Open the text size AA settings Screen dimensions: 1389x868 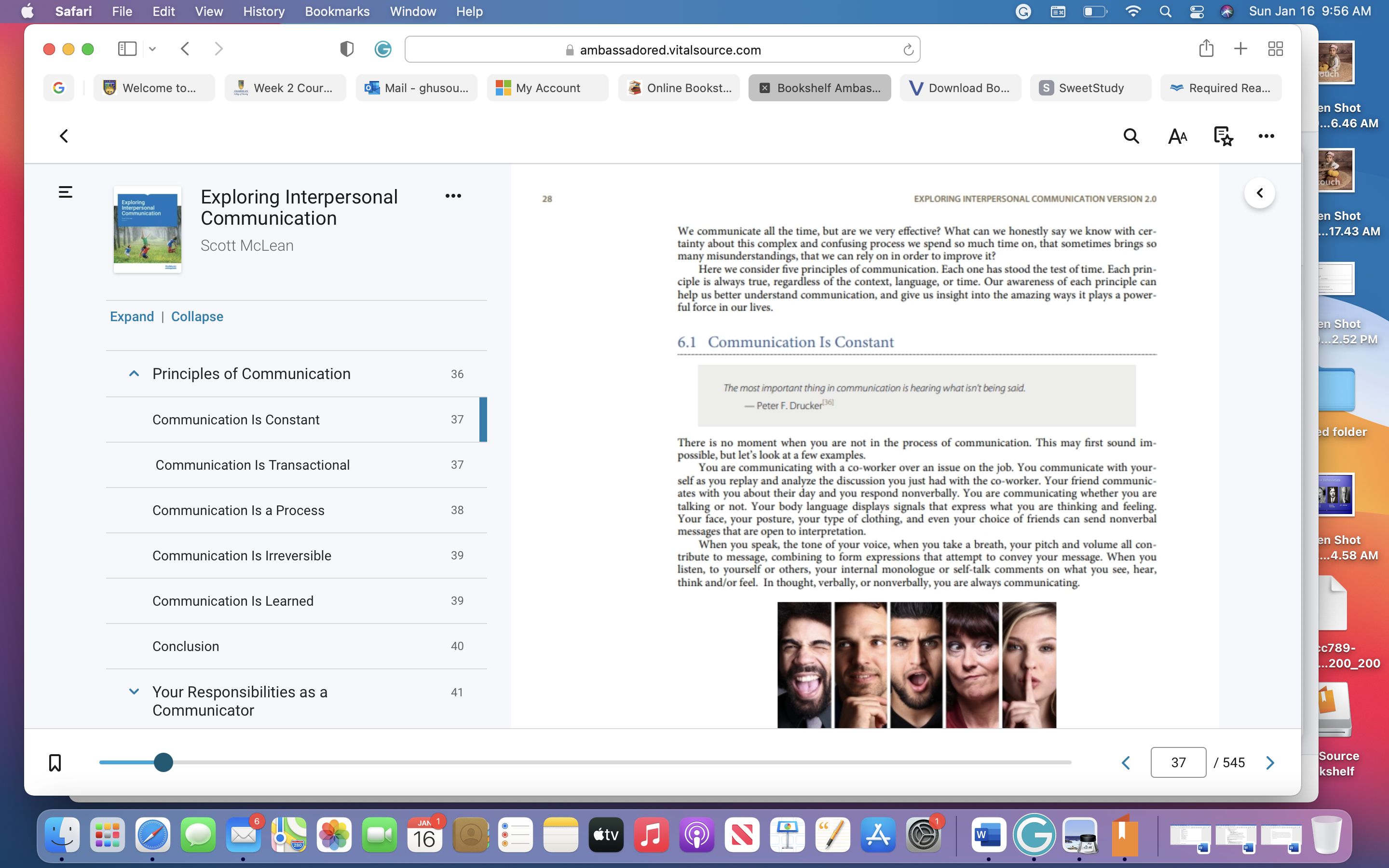coord(1177,136)
